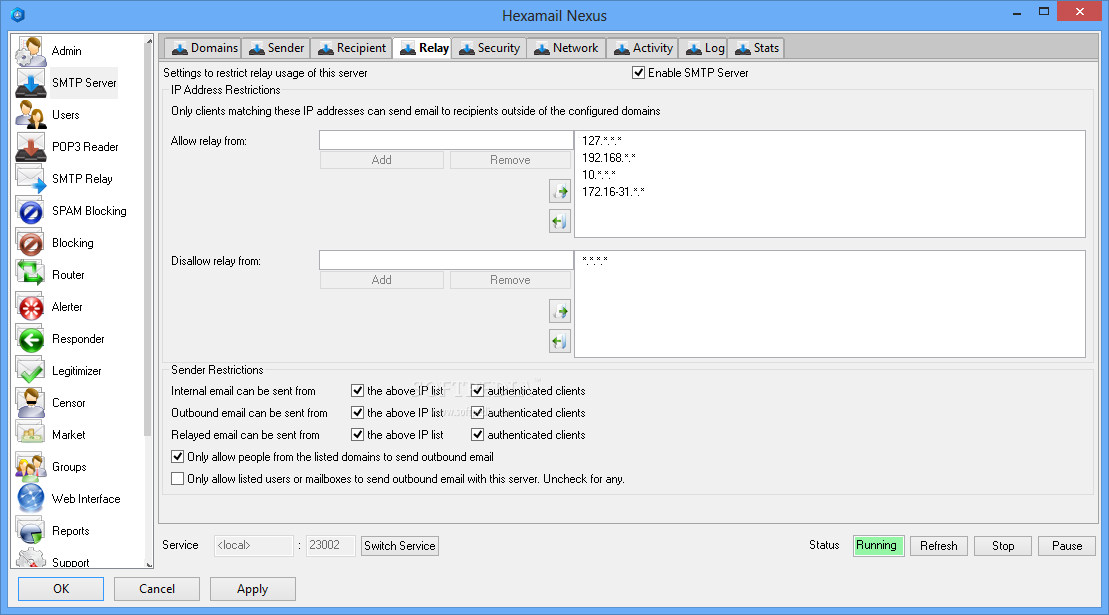Click the Refresh status button
This screenshot has width=1109, height=615.
(x=939, y=546)
